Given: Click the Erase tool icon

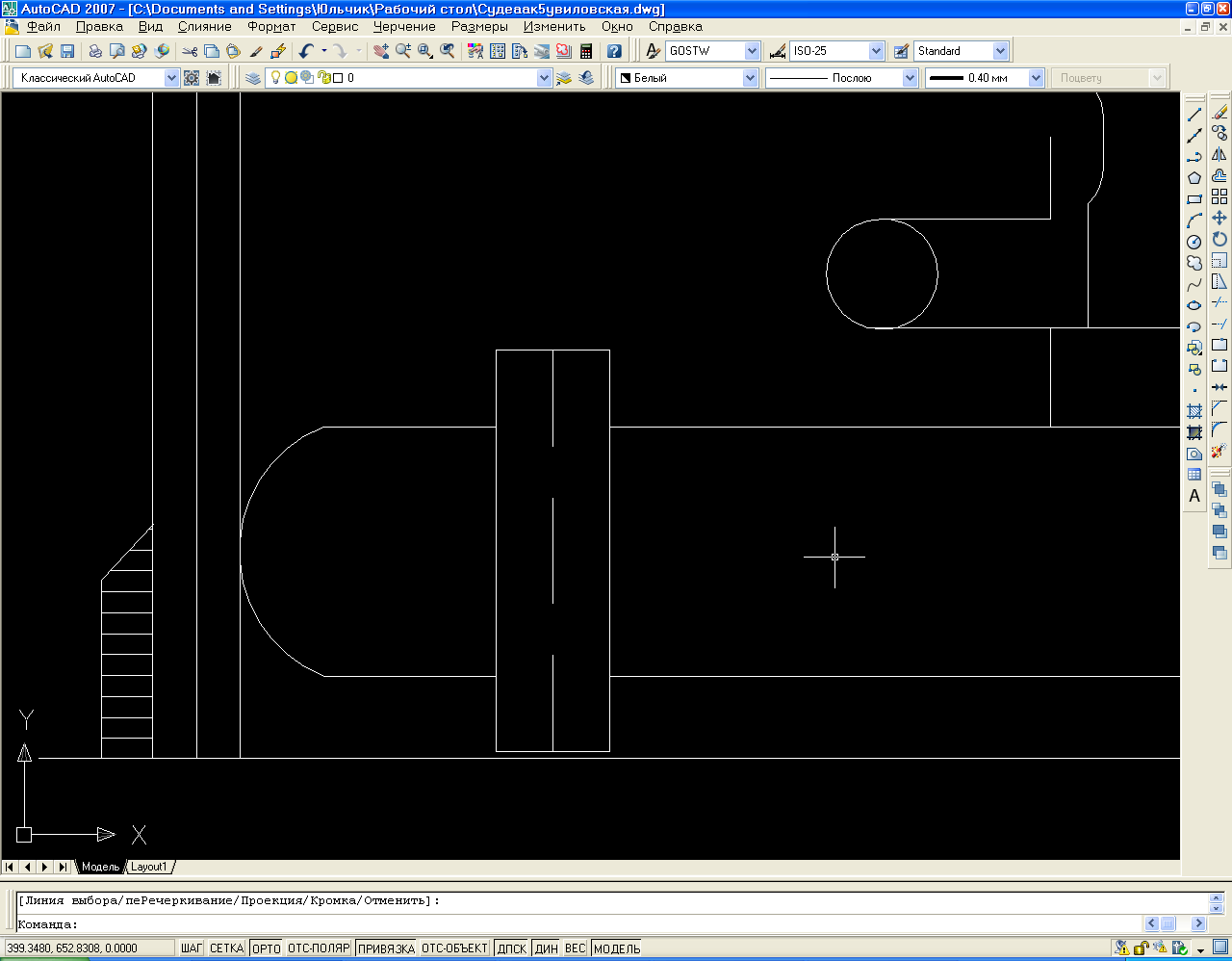Looking at the screenshot, I should 1219,112.
